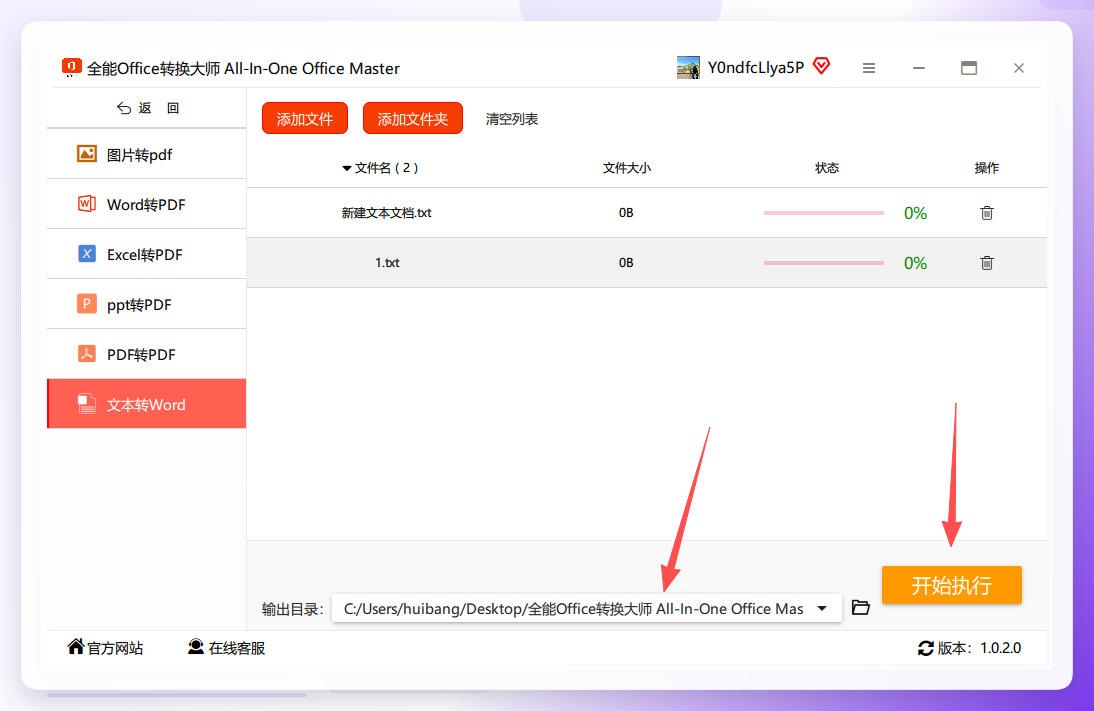The width and height of the screenshot is (1094, 711).
Task: Click the 状态 column header
Action: (827, 168)
